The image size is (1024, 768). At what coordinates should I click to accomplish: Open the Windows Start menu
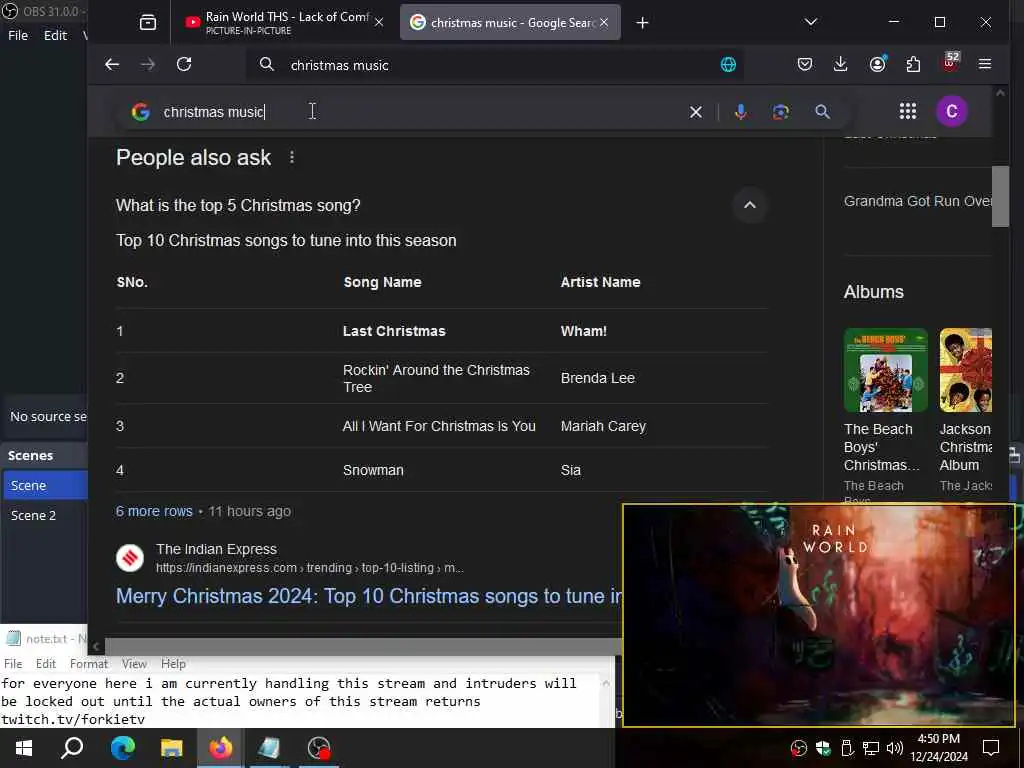tap(24, 748)
